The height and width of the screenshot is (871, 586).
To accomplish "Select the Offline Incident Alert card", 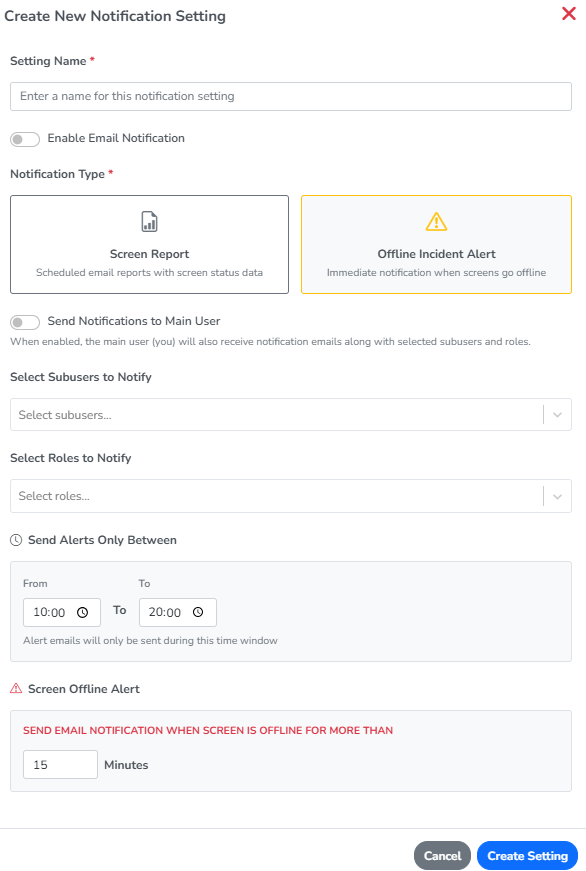I will (x=436, y=244).
